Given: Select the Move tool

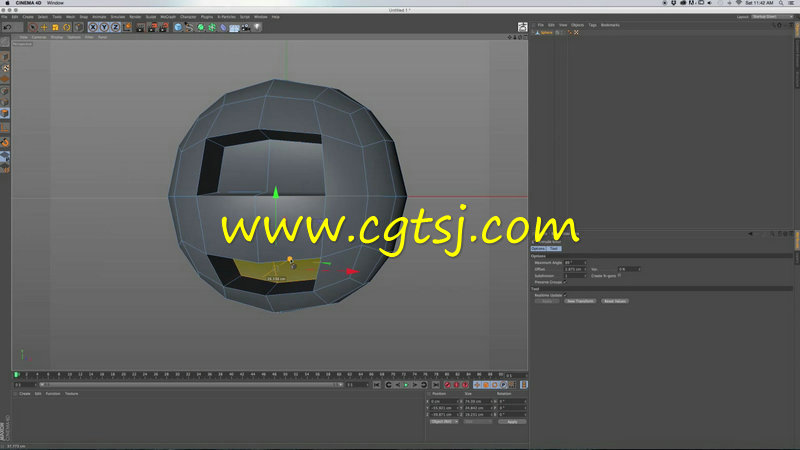Looking at the screenshot, I should (x=44, y=27).
